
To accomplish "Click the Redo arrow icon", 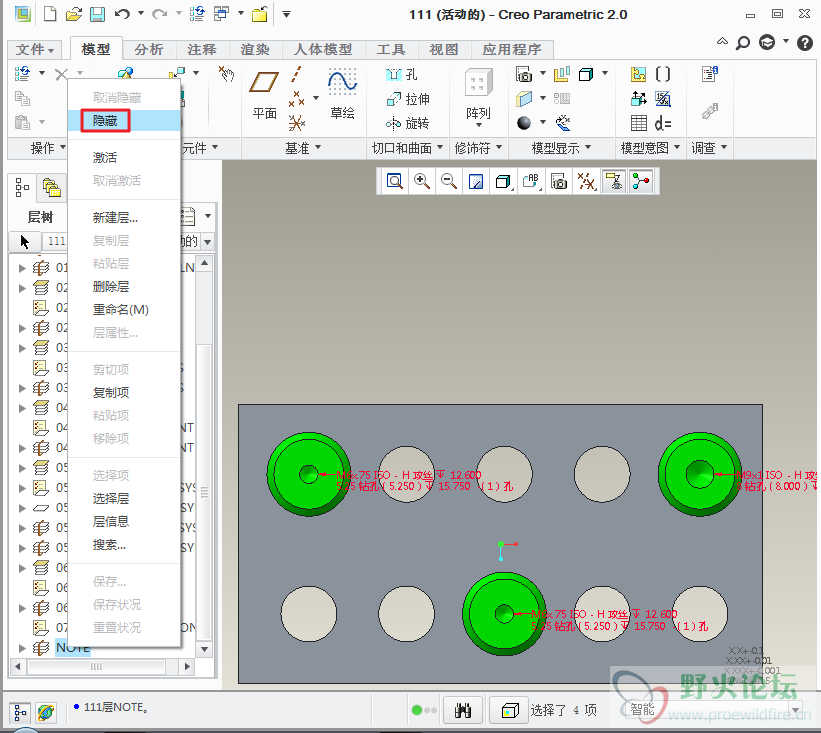I will [159, 14].
